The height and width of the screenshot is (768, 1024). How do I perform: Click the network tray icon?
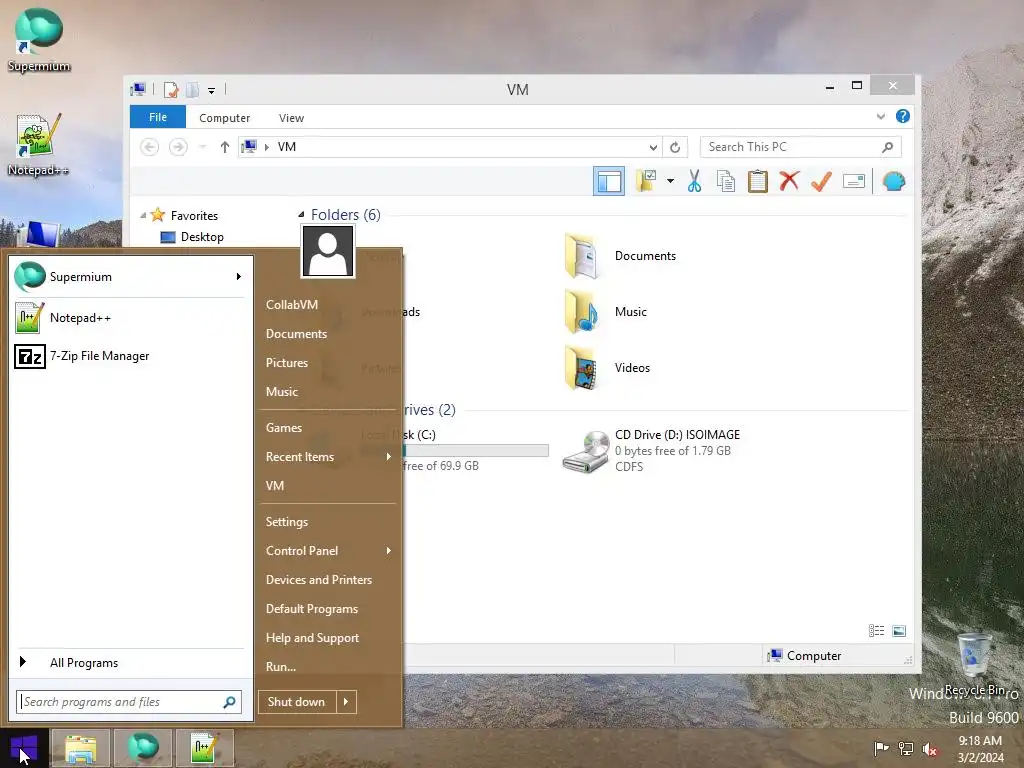[x=906, y=749]
